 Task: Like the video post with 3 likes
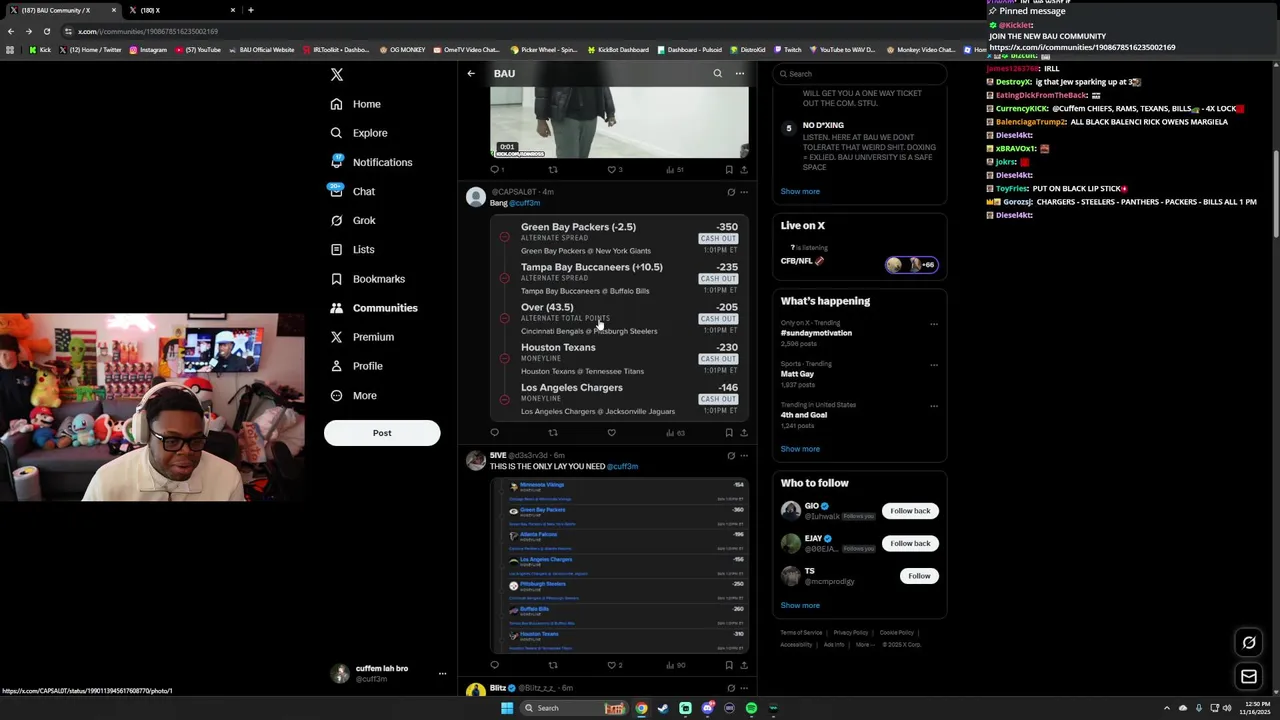coord(613,170)
